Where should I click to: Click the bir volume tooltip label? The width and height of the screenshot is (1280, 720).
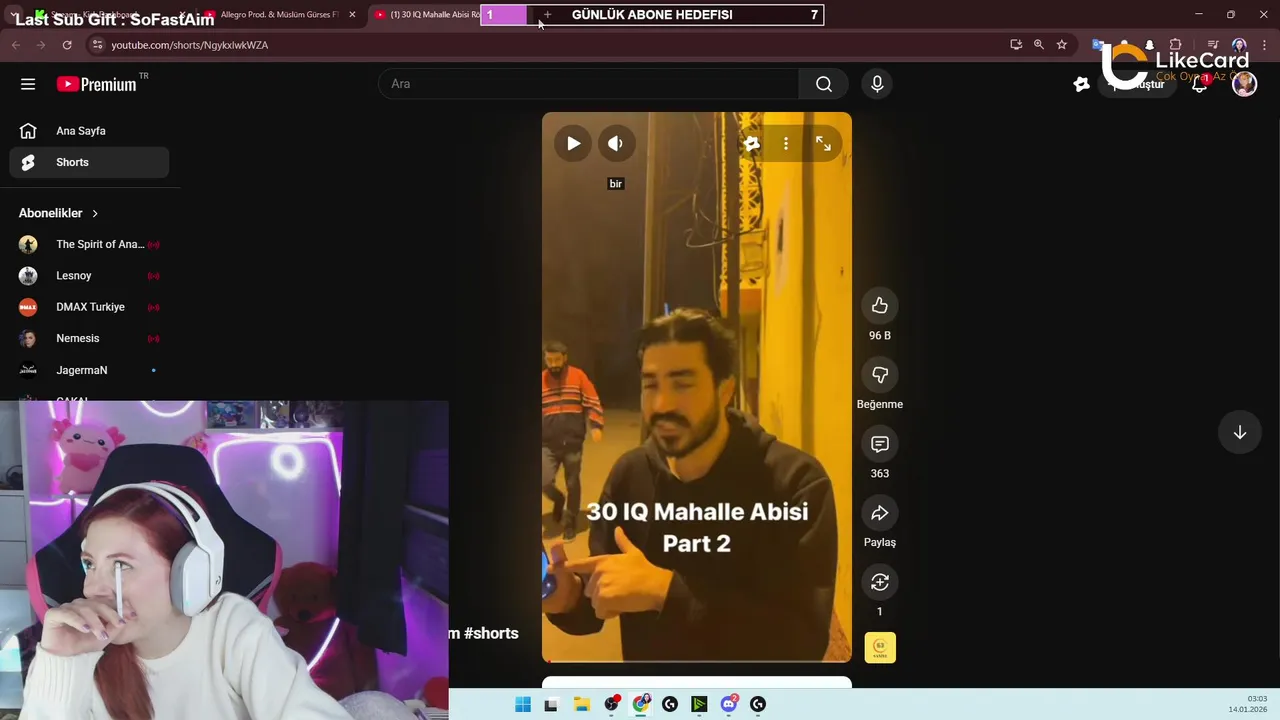616,184
